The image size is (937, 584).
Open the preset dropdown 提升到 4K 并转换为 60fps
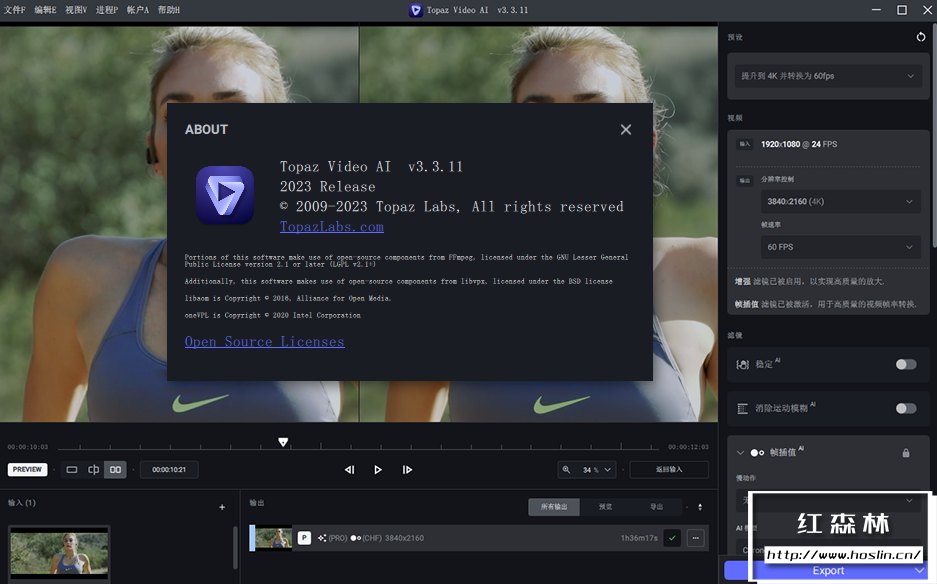pos(828,76)
